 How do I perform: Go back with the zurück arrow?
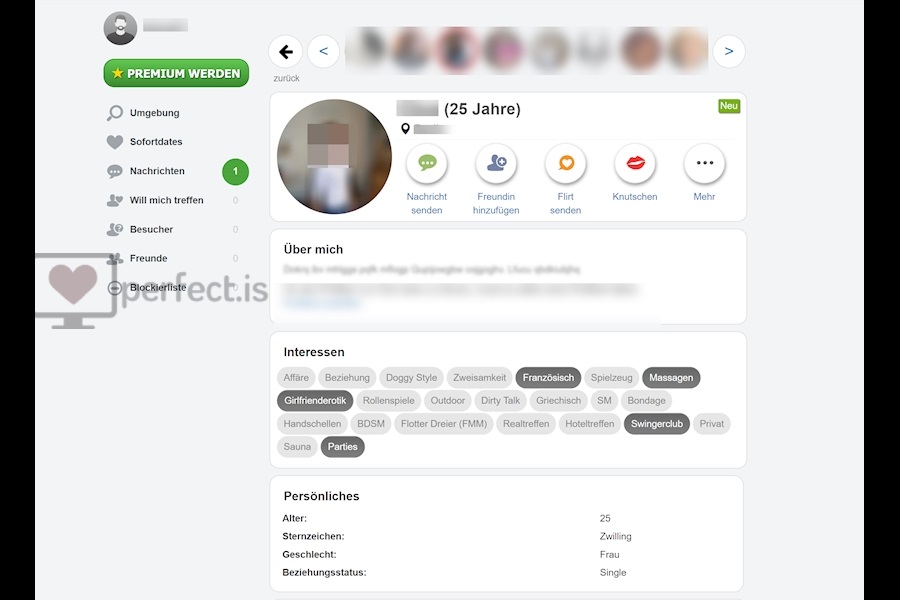[x=285, y=52]
